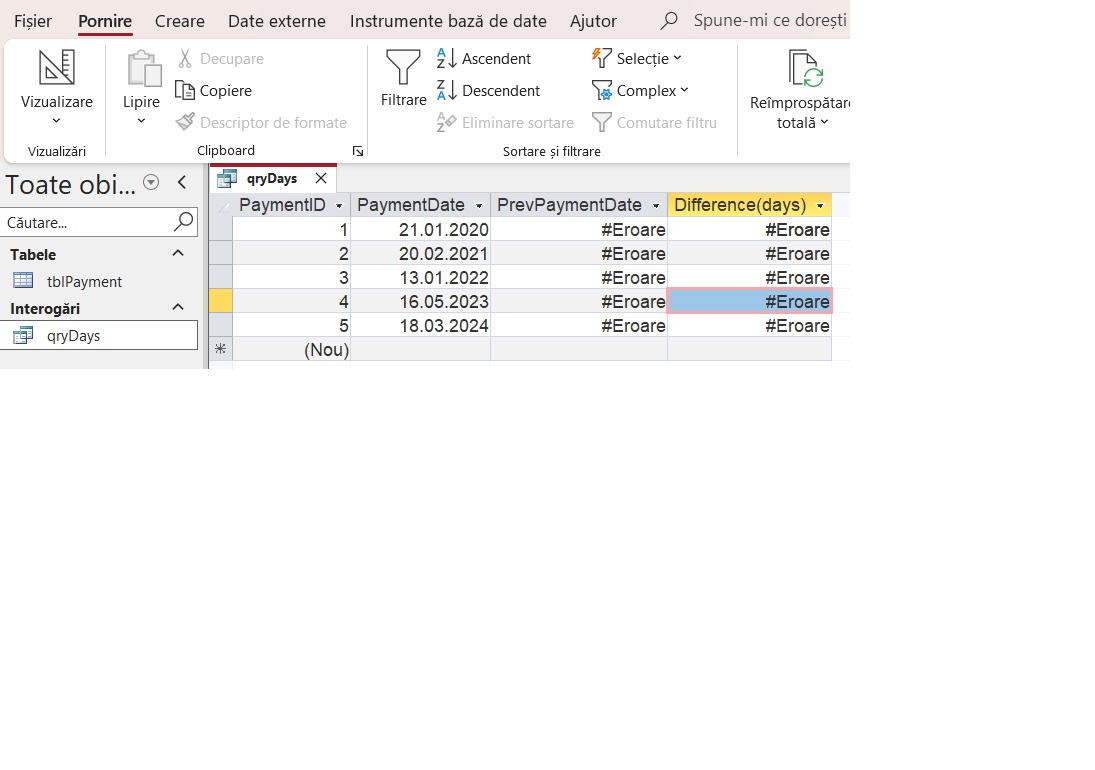Image resolution: width=1095 pixels, height=770 pixels.
Task: Open the Selecție filter dropdown
Action: pyautogui.click(x=637, y=59)
